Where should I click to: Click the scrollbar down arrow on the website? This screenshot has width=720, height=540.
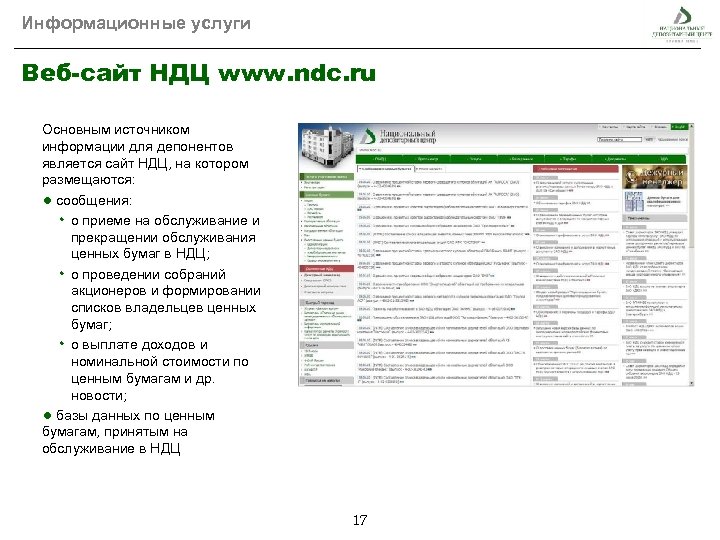tap(691, 383)
